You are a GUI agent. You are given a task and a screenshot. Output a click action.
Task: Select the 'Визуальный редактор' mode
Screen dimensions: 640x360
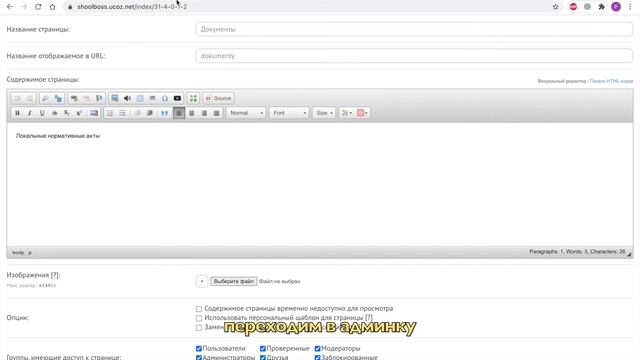pos(562,81)
